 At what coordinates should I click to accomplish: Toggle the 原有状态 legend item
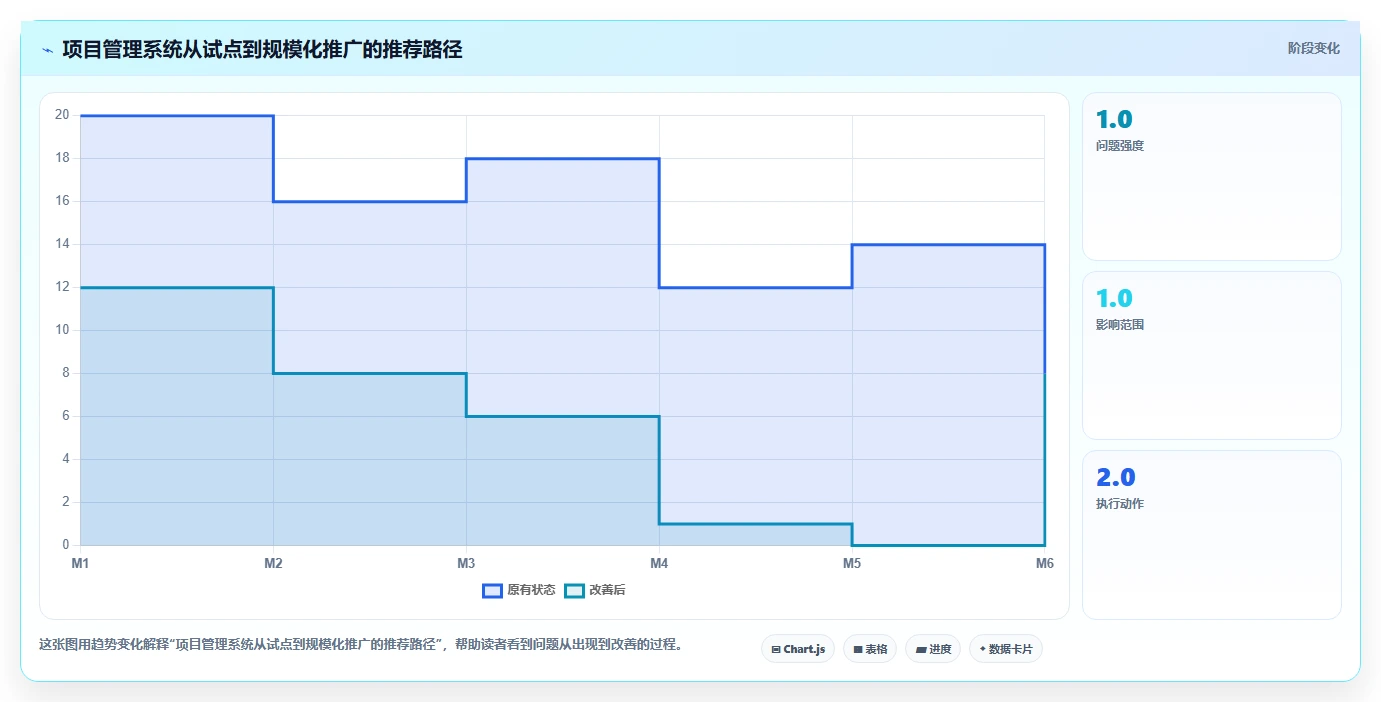[x=519, y=590]
